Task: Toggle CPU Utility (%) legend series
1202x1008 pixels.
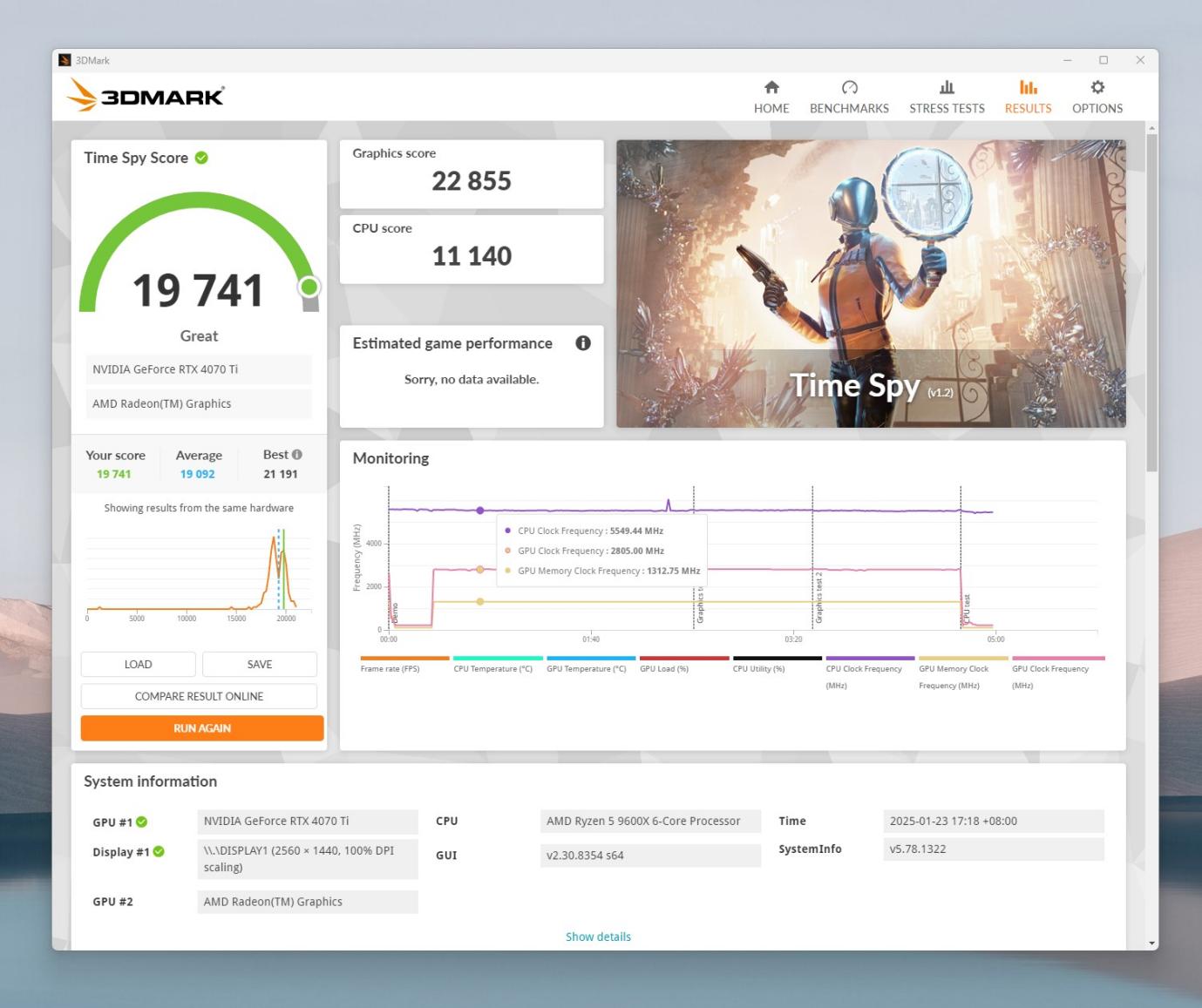Action: point(778,664)
